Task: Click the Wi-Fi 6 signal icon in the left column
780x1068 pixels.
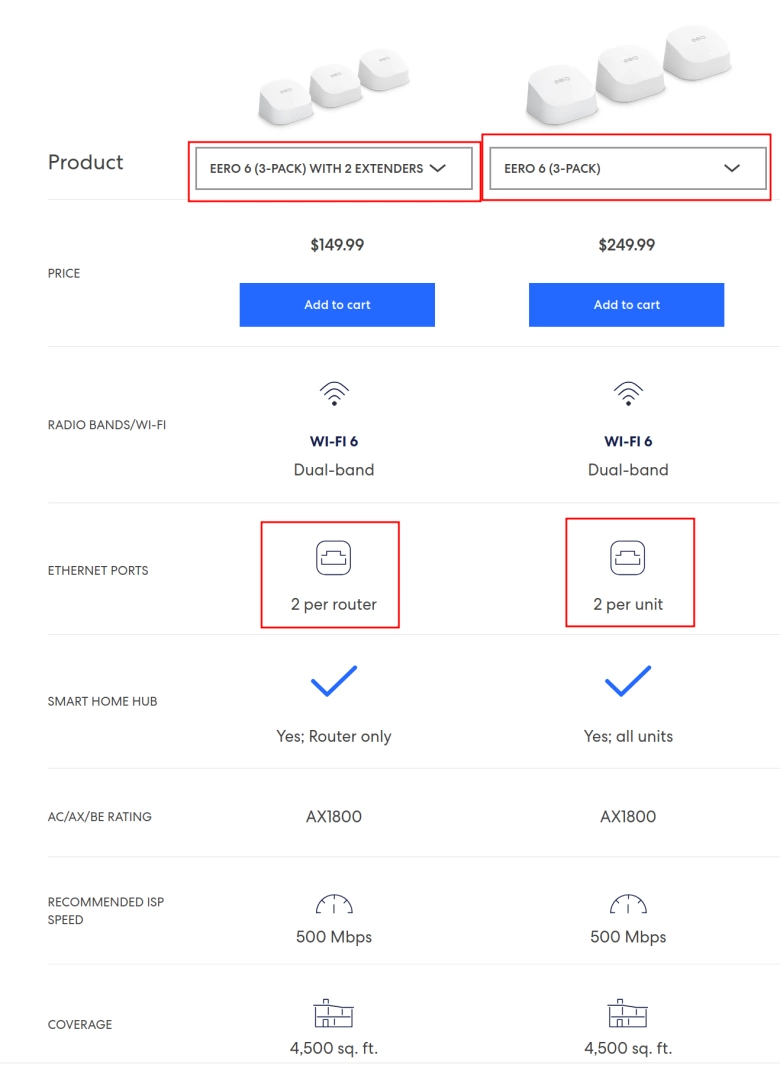Action: click(x=335, y=392)
